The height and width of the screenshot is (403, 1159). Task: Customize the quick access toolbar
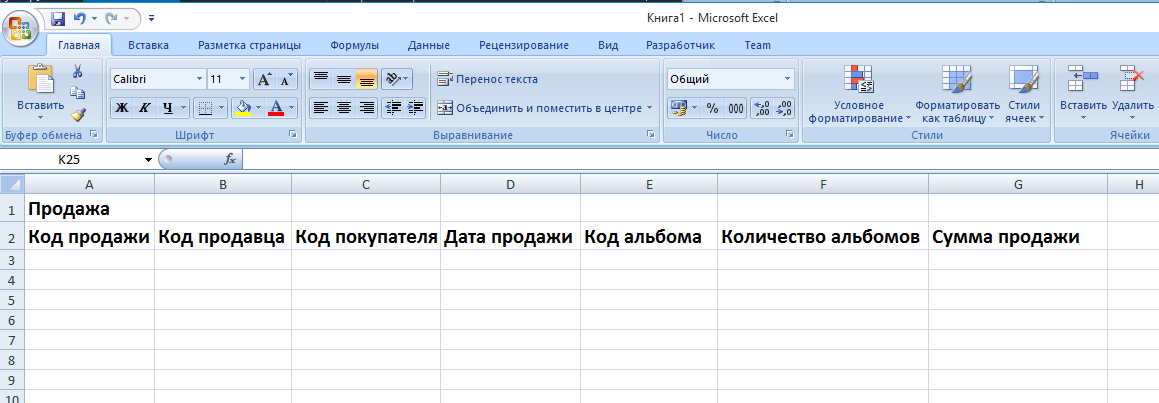coord(152,16)
